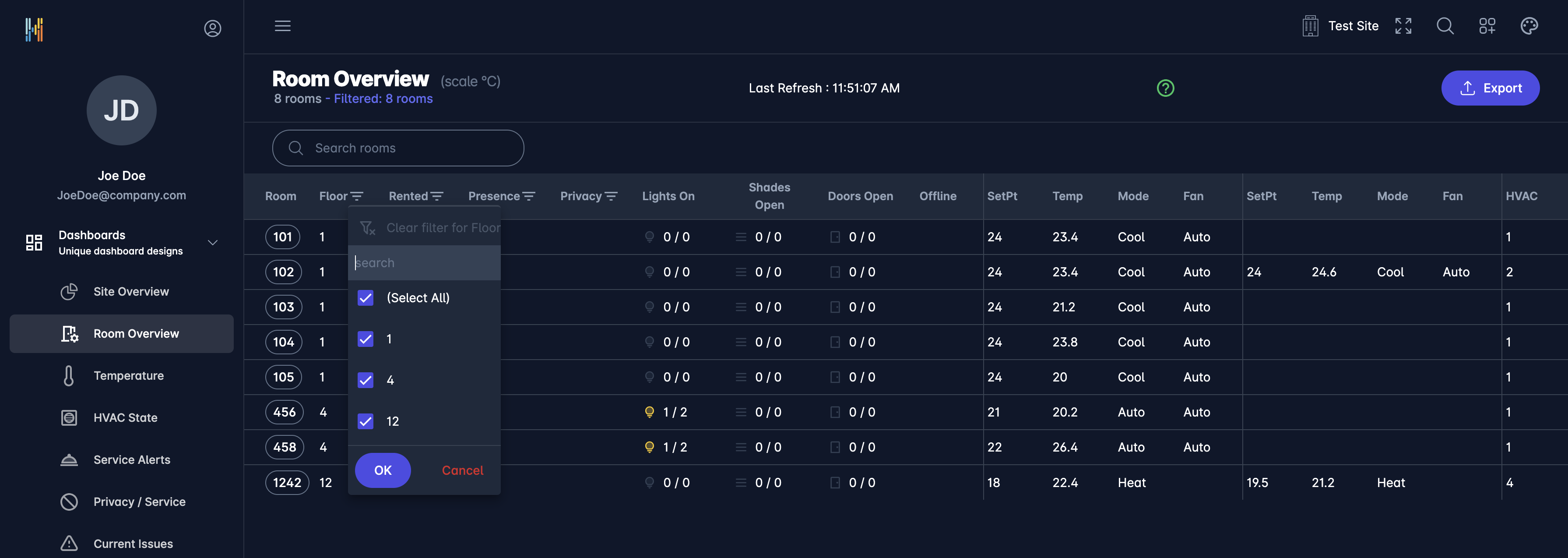Open the theme palette icon
Image resolution: width=1568 pixels, height=558 pixels.
(x=1529, y=26)
